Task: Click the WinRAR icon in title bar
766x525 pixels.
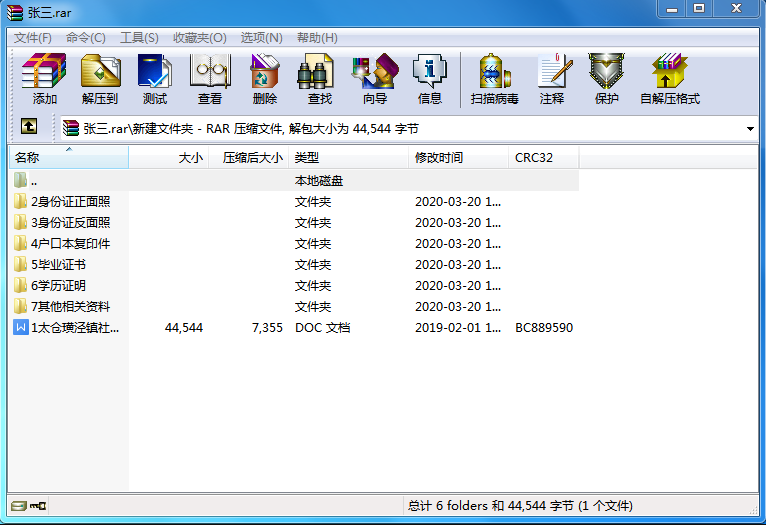Action: point(15,12)
